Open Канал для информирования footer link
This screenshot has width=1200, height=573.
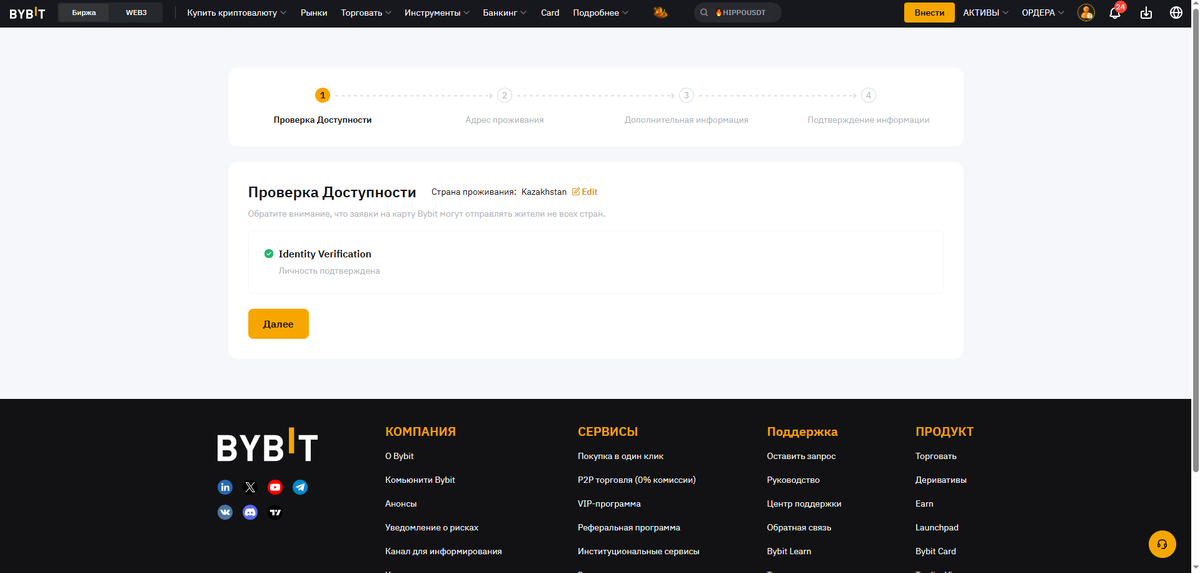coord(443,551)
